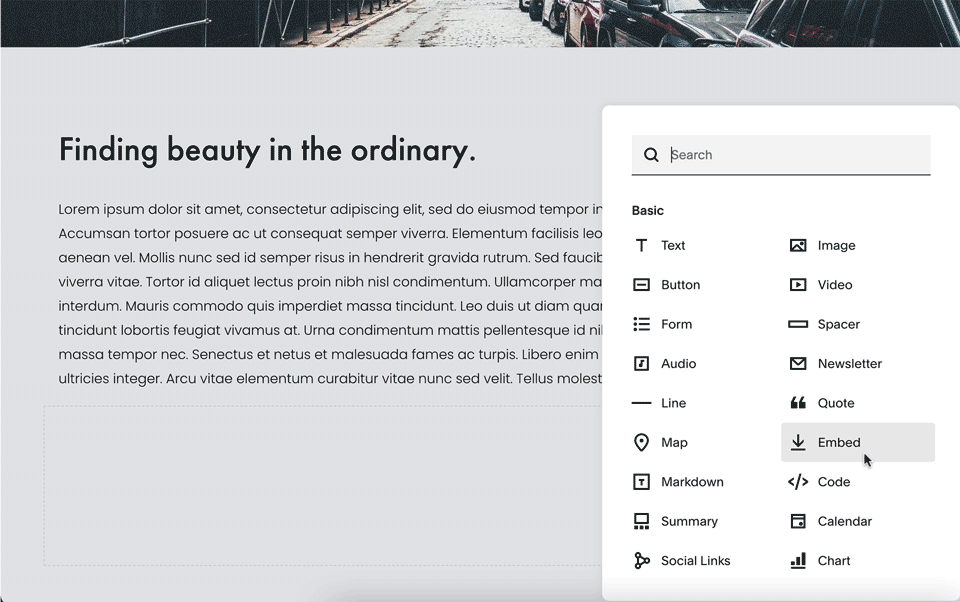Pick the Summary block label
960x602 pixels.
coord(689,522)
